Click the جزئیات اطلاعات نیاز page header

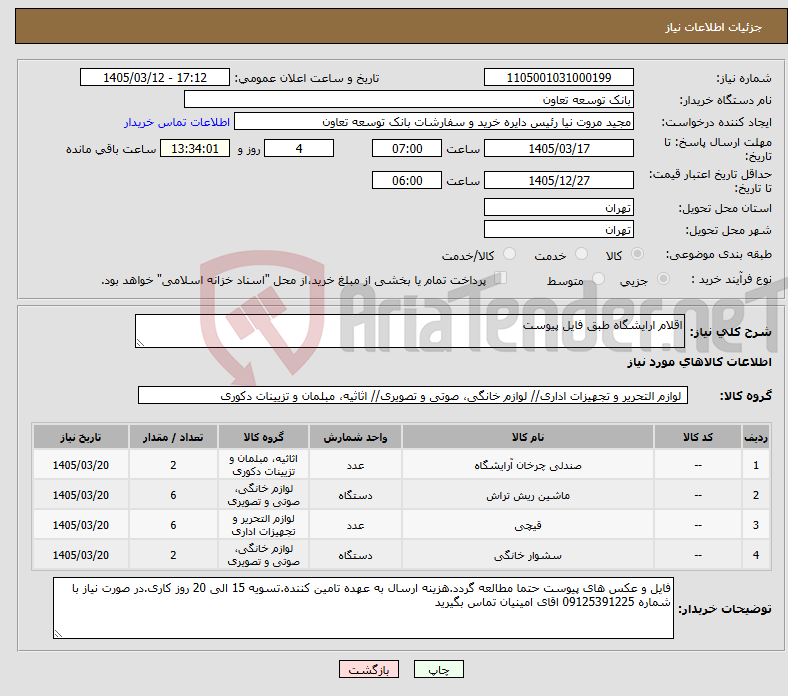pos(713,27)
